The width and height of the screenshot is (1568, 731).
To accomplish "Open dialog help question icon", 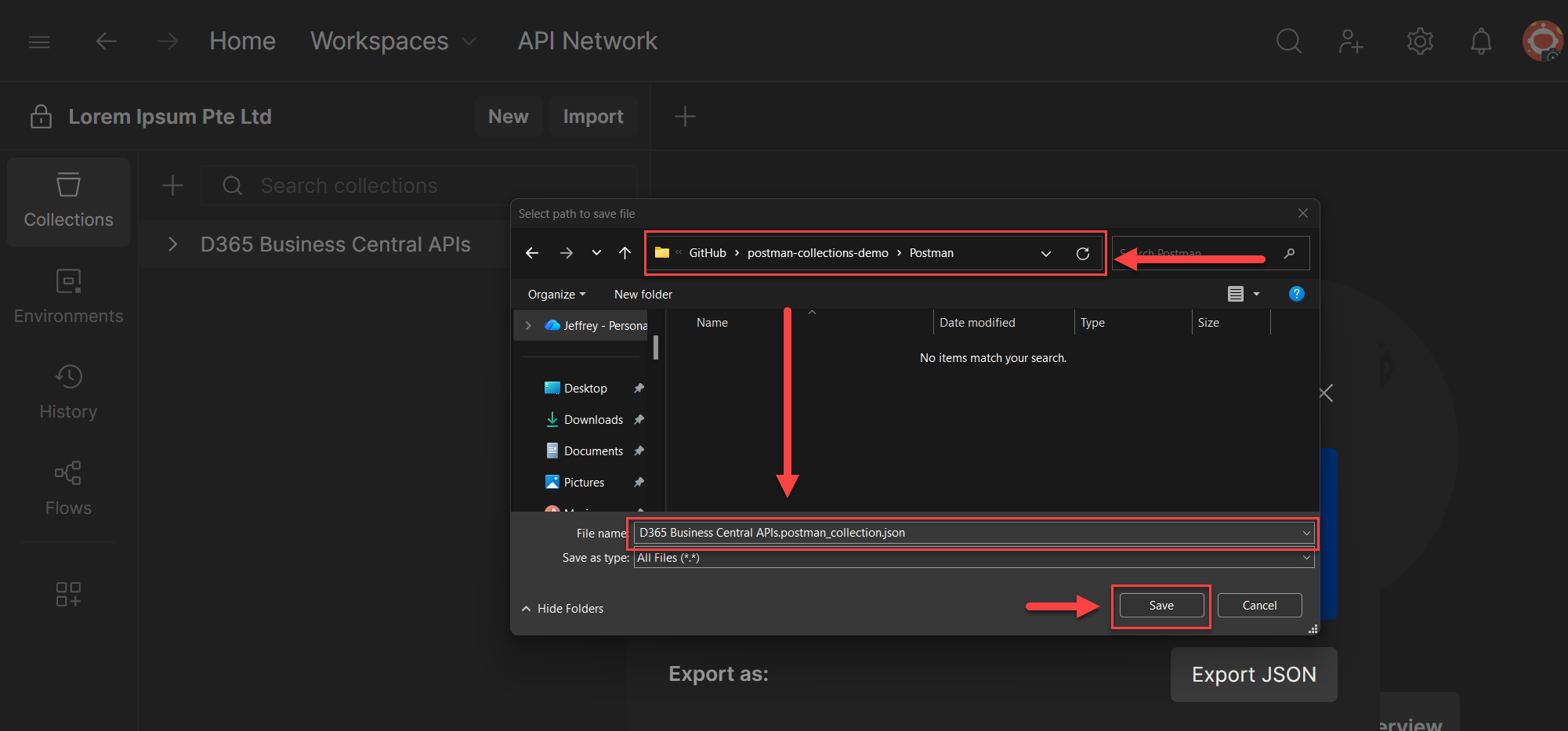I will (1297, 294).
